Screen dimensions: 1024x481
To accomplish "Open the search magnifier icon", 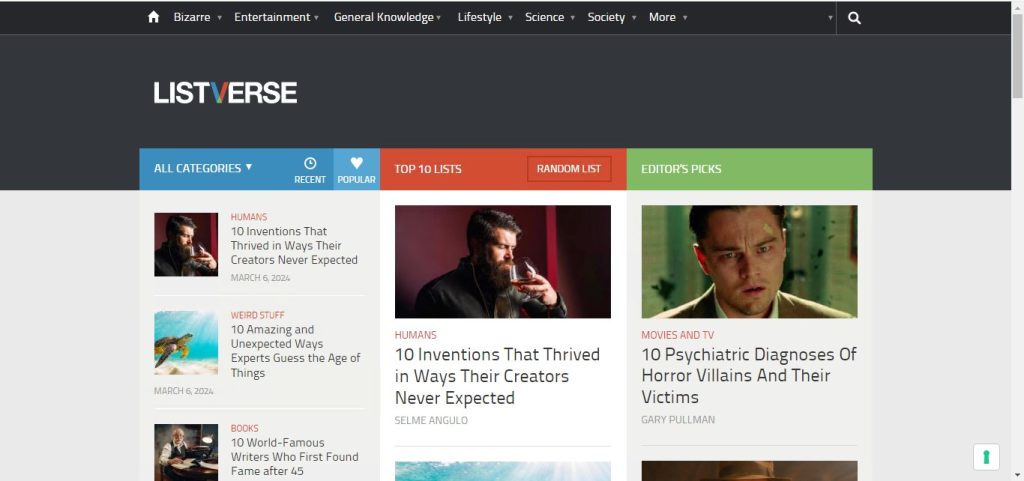I will pos(854,17).
